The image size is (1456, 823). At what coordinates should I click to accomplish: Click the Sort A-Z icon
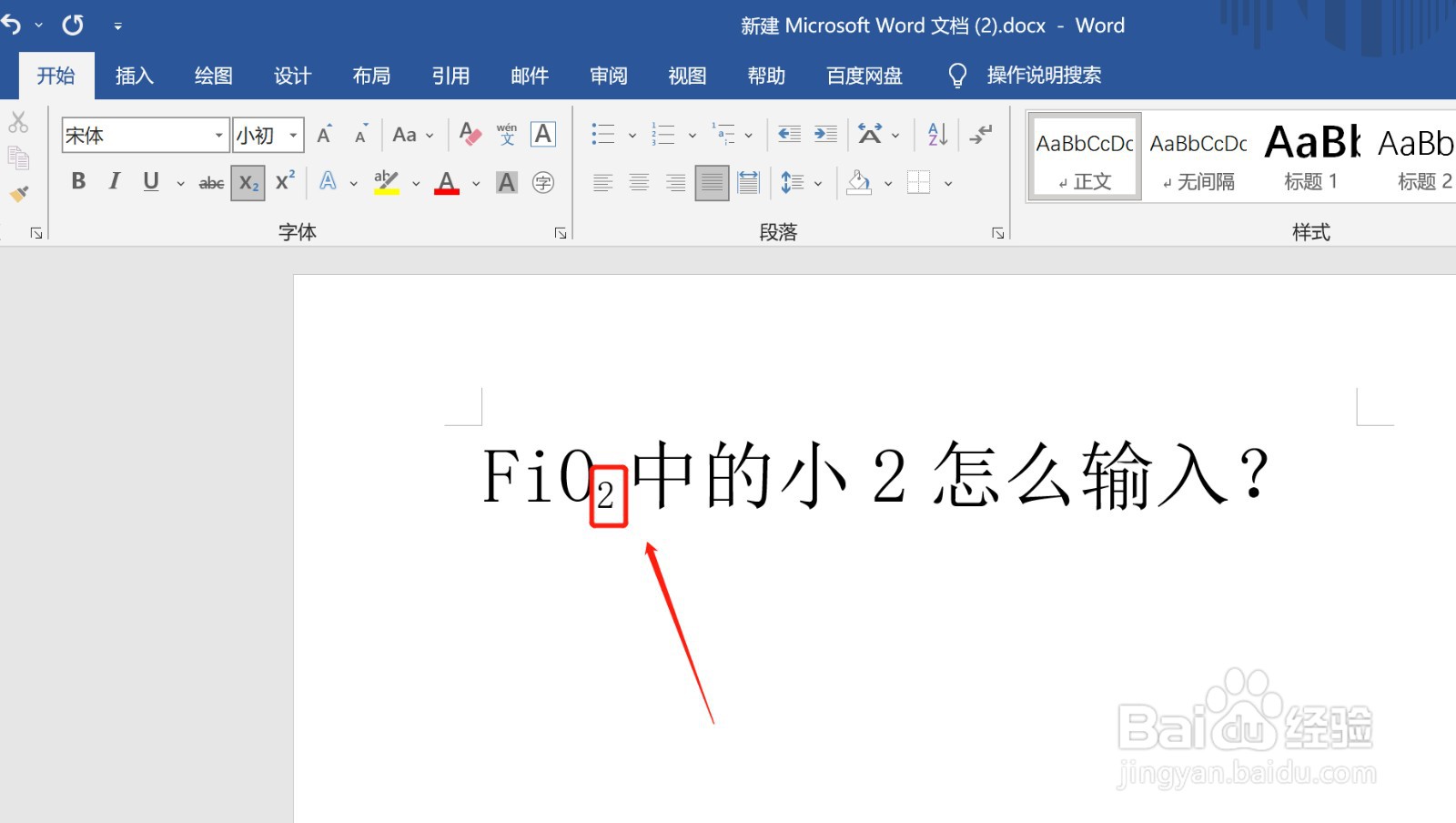(x=937, y=135)
